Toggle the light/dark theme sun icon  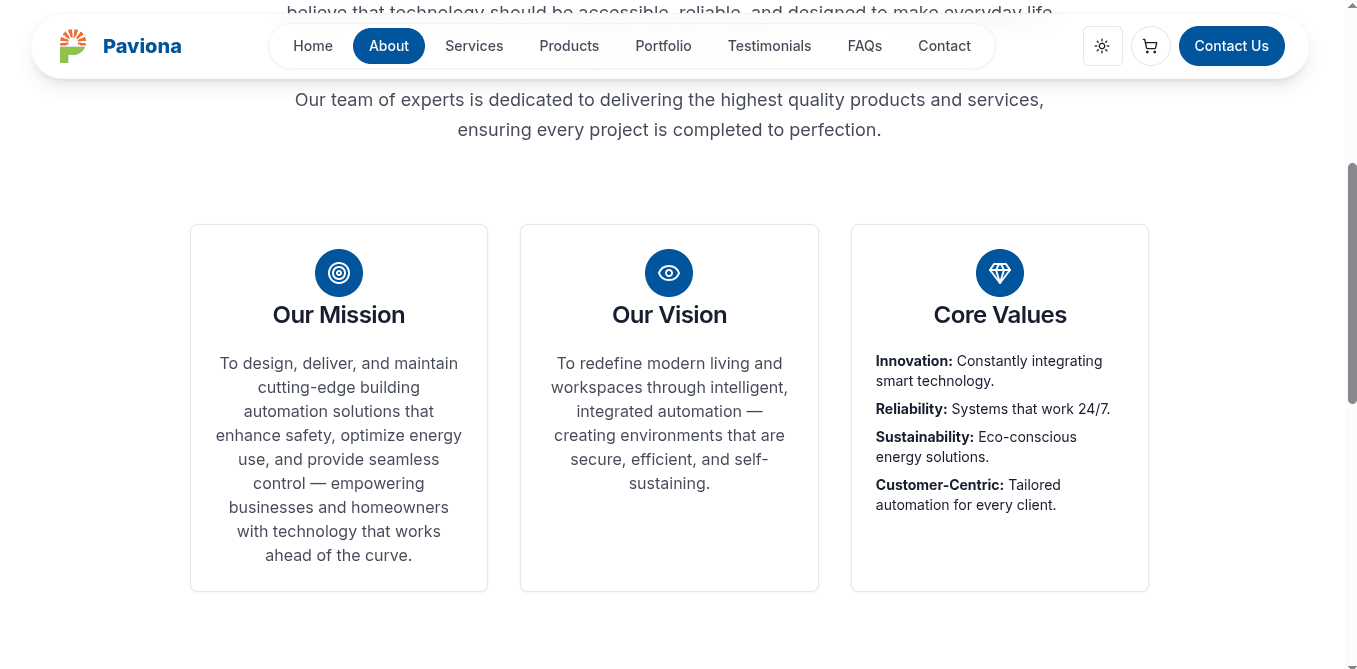(1102, 46)
